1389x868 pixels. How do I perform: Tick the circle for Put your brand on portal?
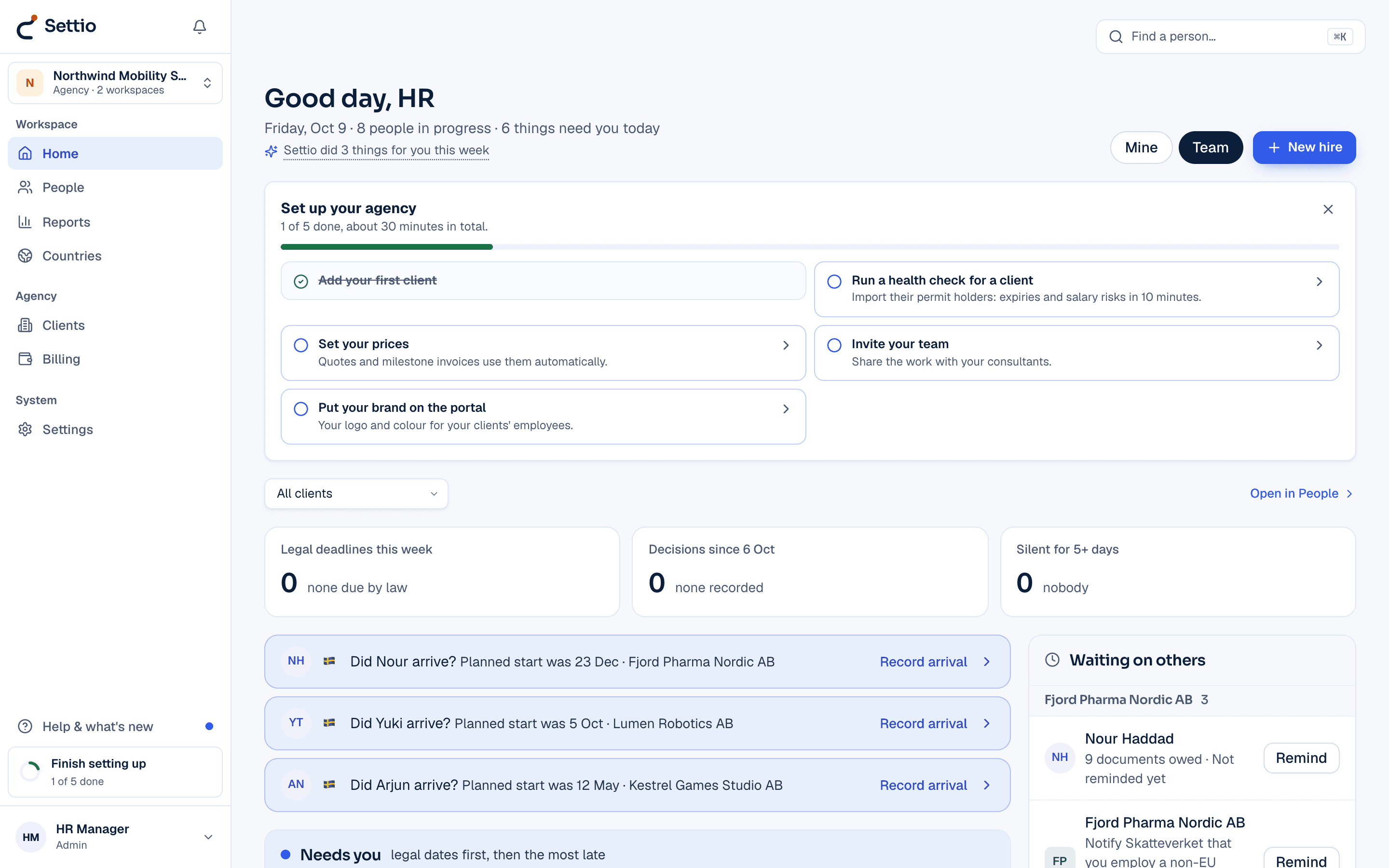(301, 409)
